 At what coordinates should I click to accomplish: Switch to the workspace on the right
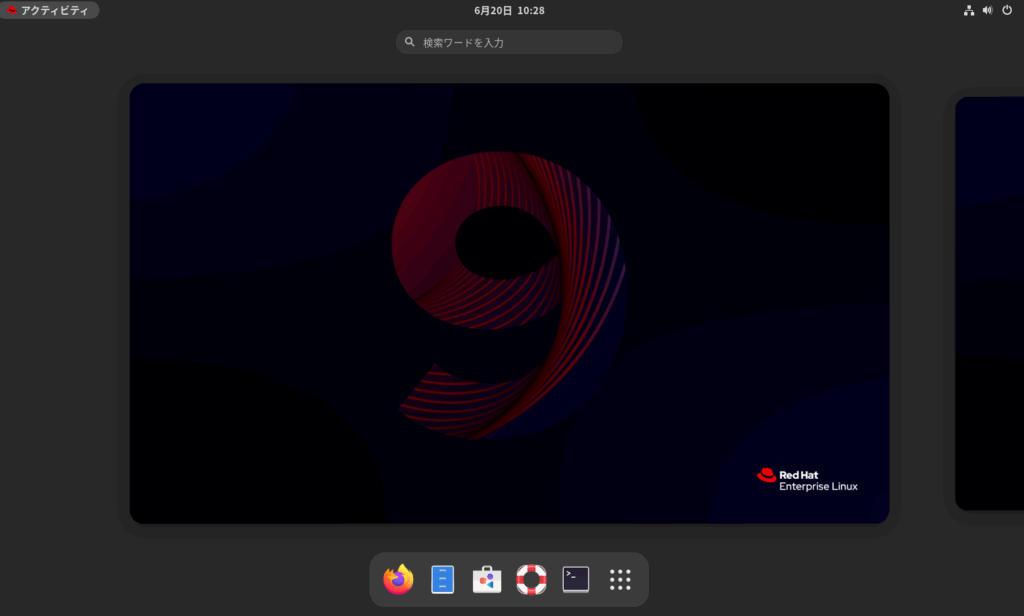point(989,303)
